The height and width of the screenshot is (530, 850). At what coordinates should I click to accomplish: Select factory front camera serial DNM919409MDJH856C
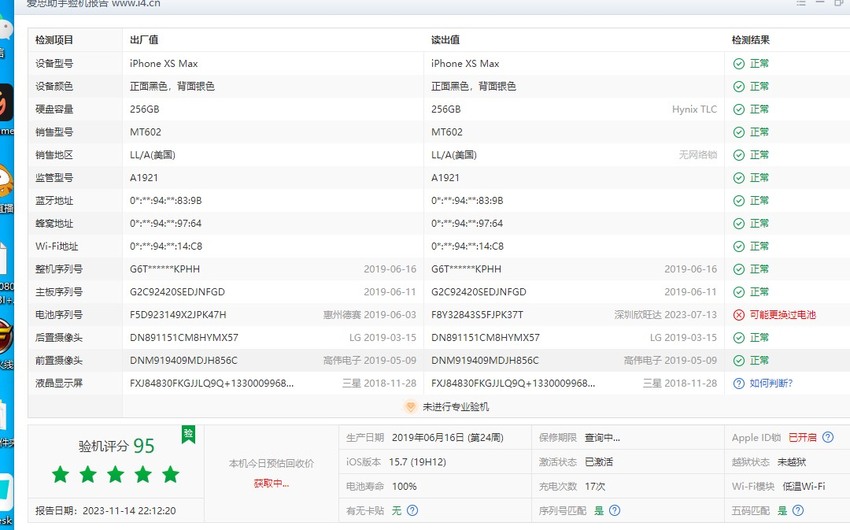[x=184, y=360]
